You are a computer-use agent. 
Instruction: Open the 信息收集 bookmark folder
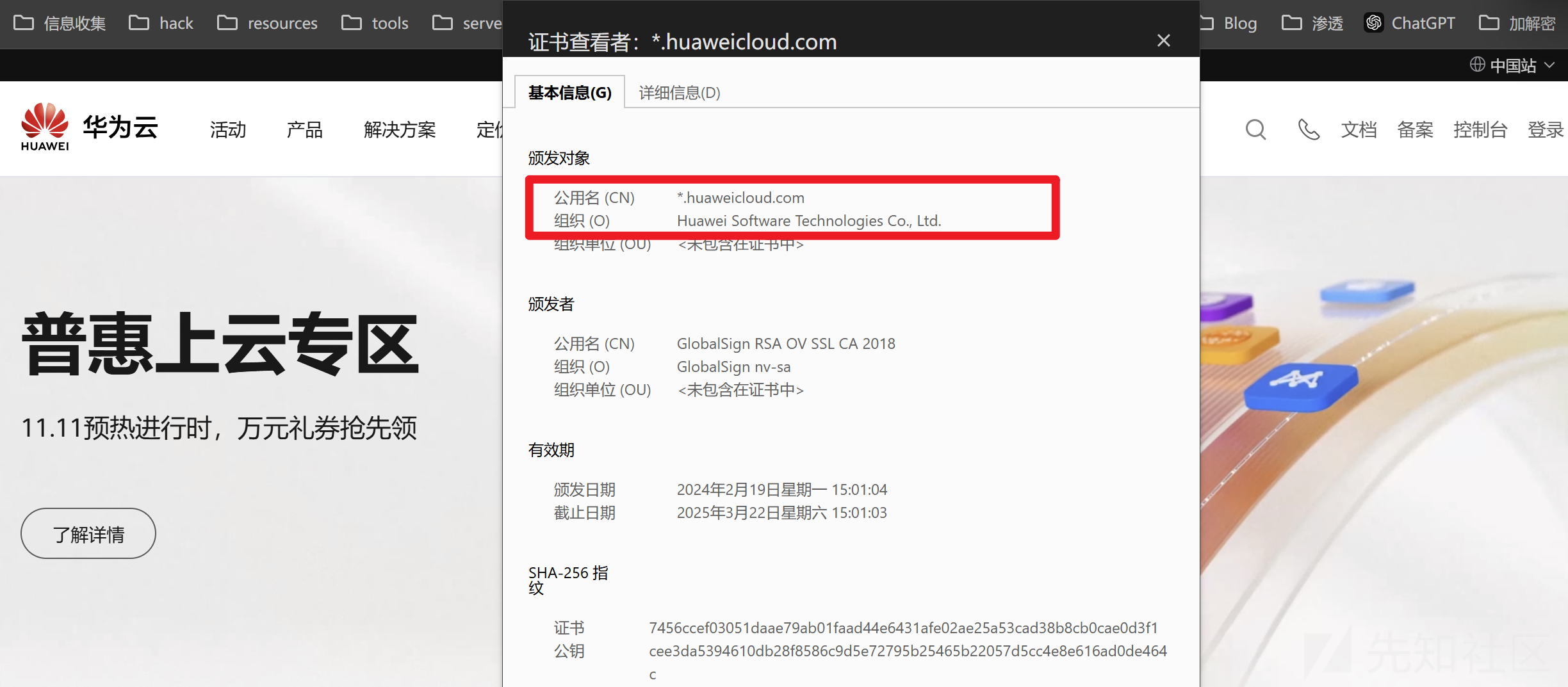tap(60, 24)
